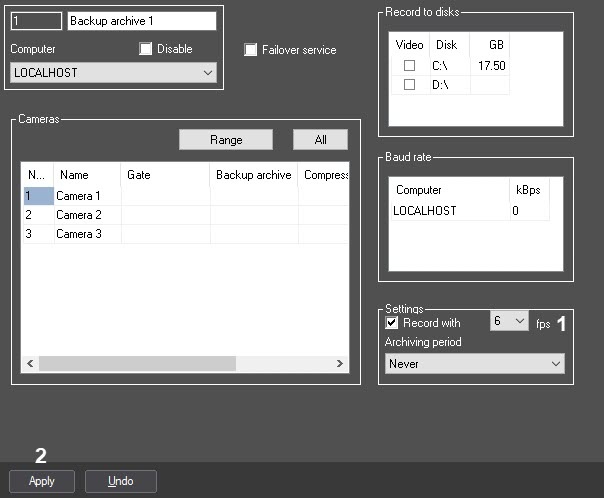Select the Camera 2 row
Viewport: 604px width, 498px height.
coord(186,215)
